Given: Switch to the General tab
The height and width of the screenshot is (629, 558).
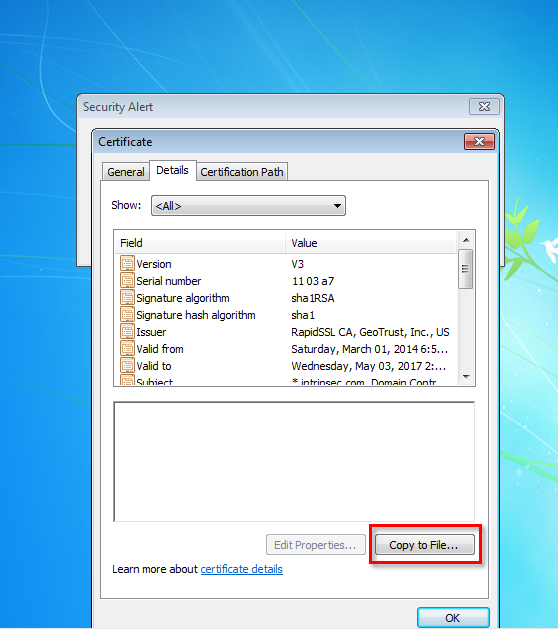Looking at the screenshot, I should (x=126, y=172).
